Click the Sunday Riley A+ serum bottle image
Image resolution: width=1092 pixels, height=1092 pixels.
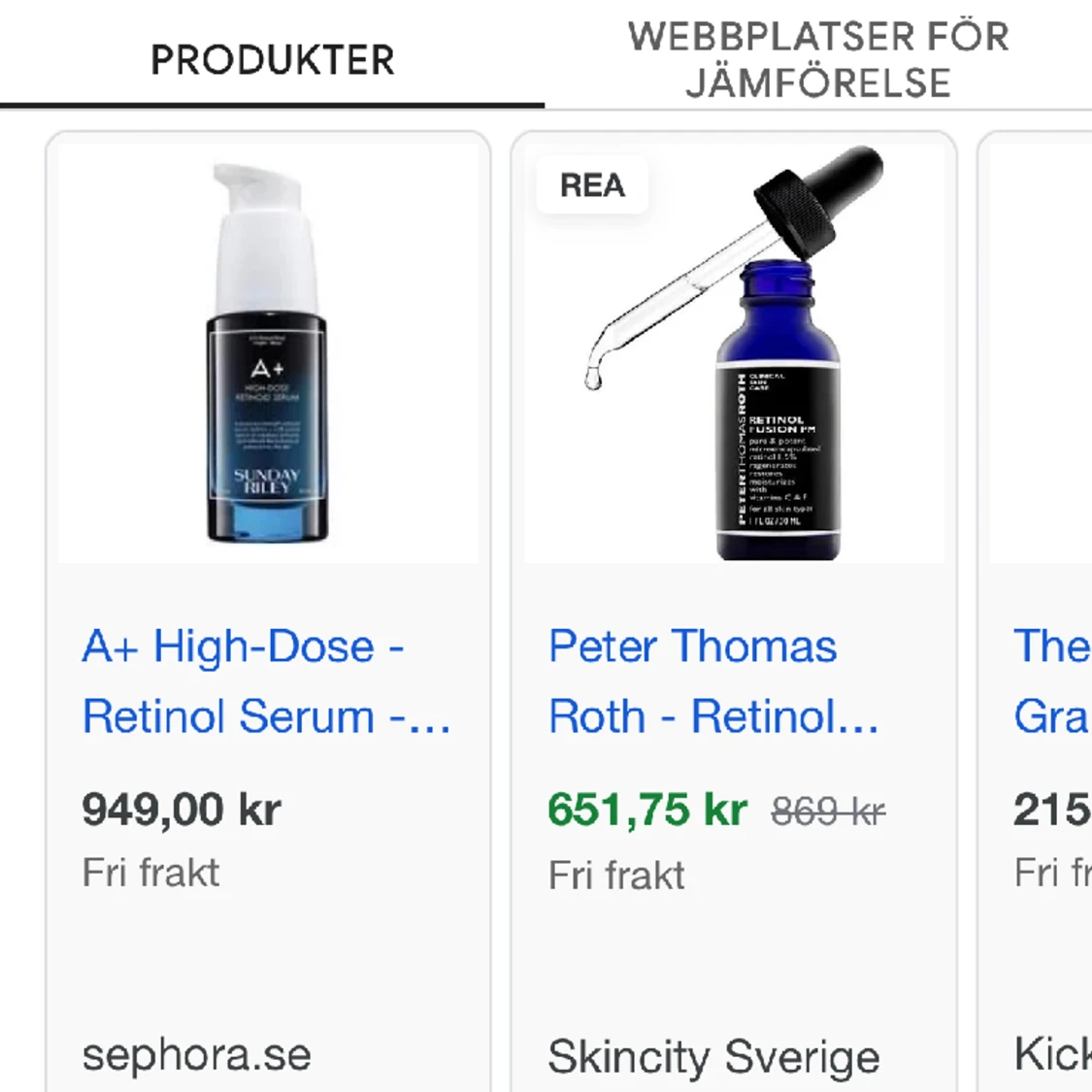268,354
